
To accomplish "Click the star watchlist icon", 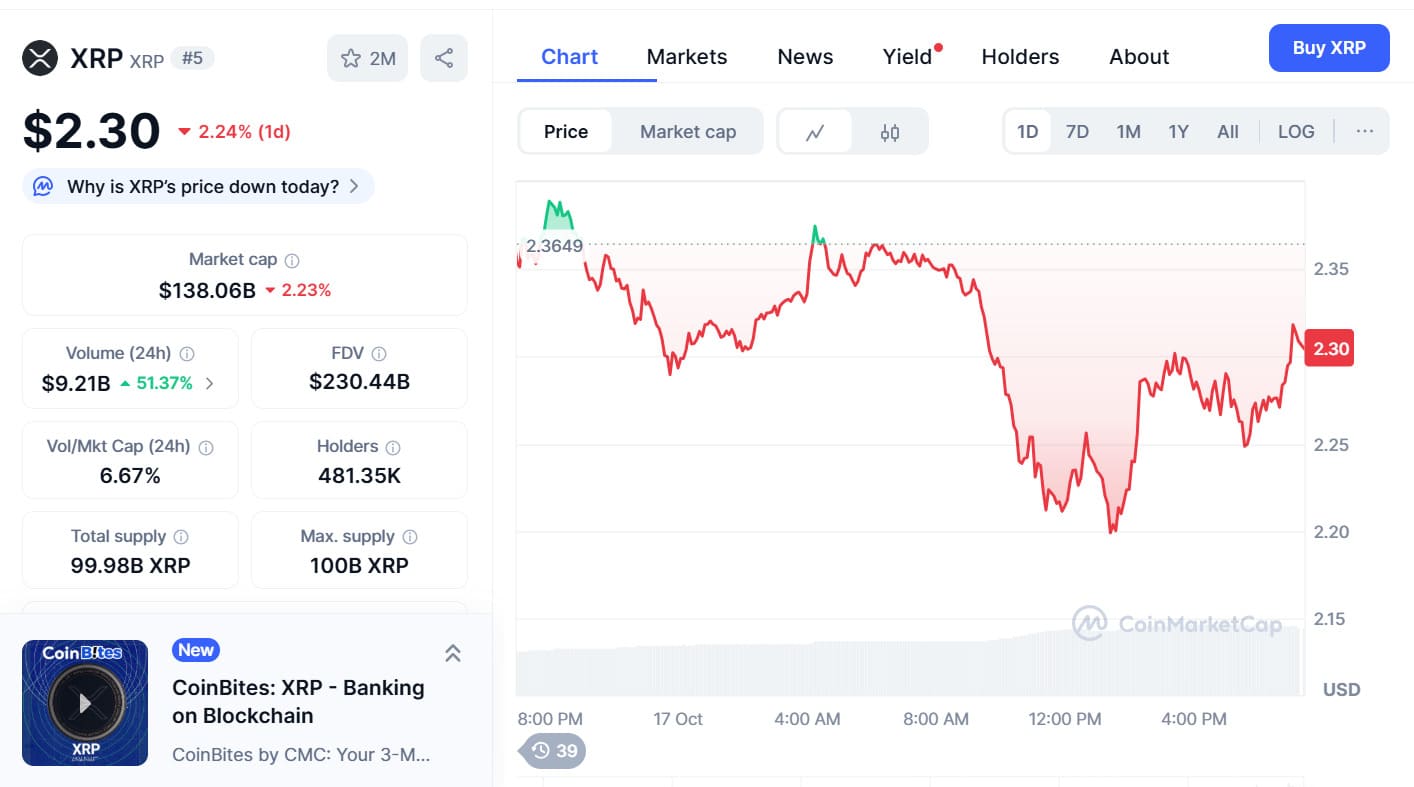I will tap(351, 58).
